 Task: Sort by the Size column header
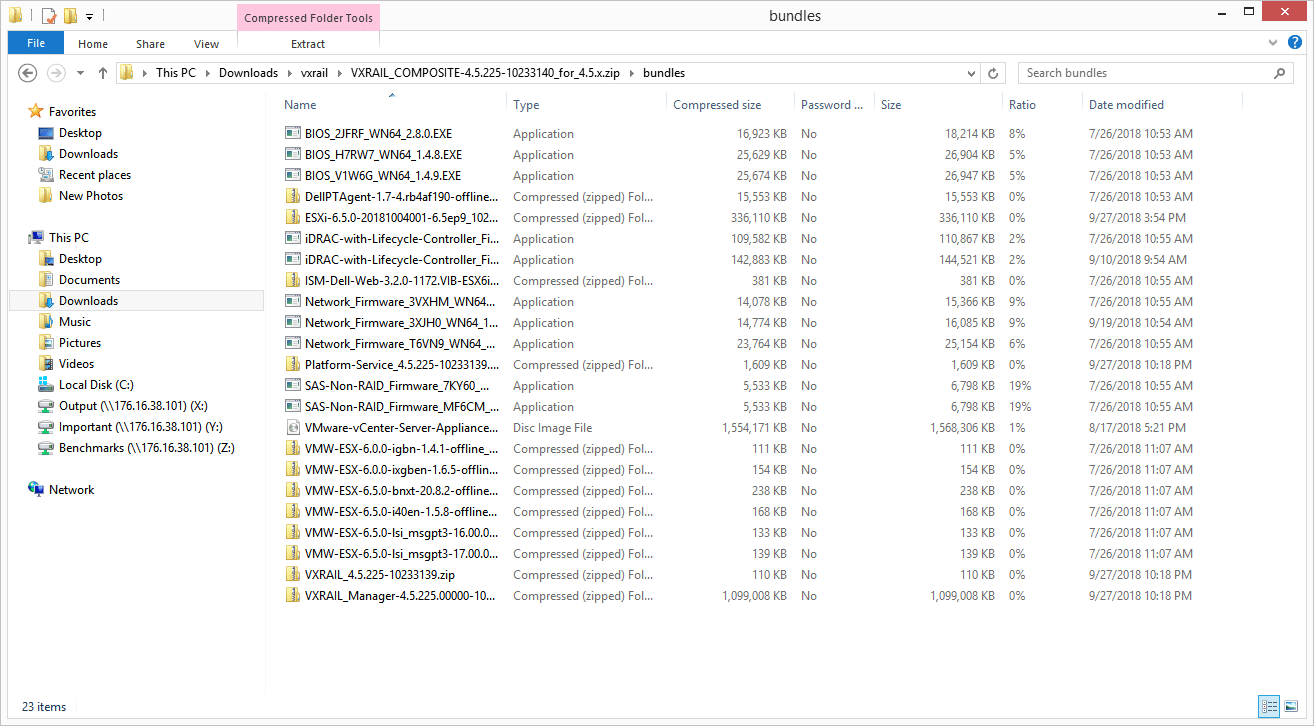(891, 105)
